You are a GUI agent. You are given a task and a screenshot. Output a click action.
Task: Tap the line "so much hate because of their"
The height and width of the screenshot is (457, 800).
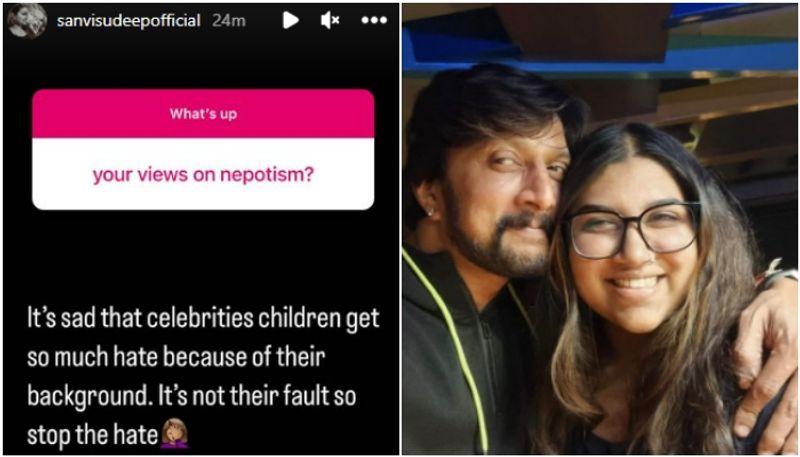[176, 357]
